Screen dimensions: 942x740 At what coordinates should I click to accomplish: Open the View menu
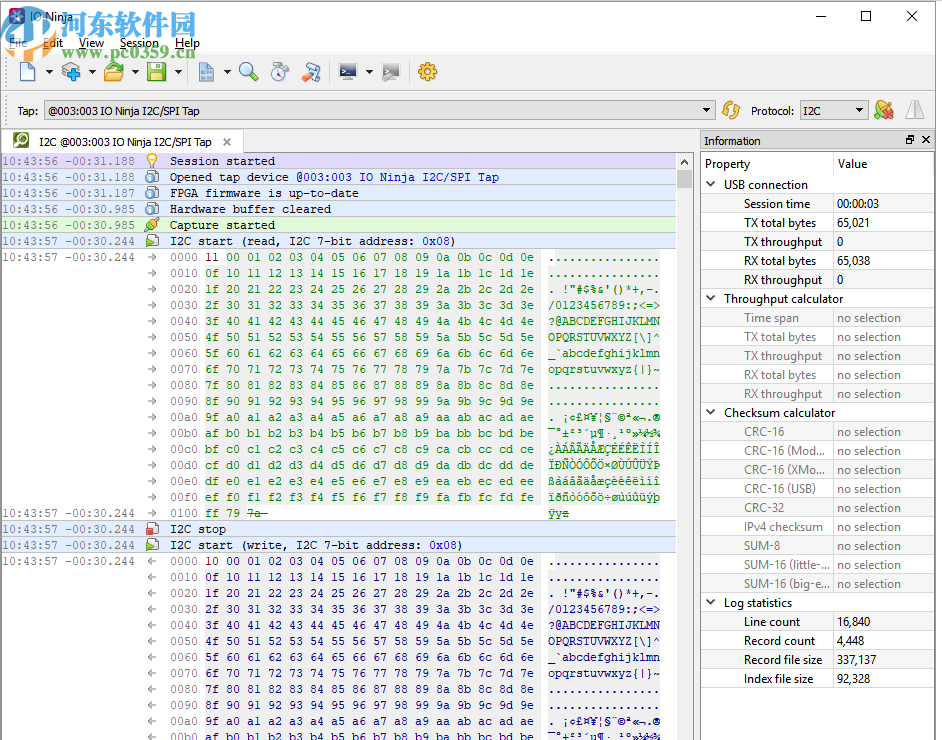click(91, 43)
